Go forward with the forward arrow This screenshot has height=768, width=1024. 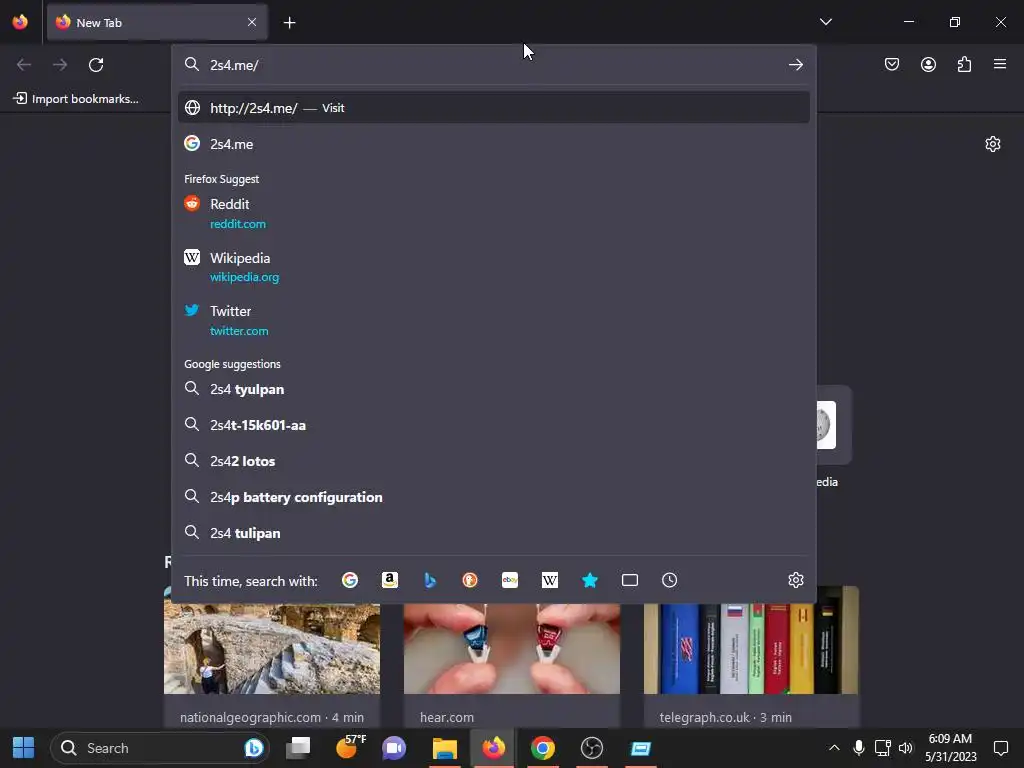pos(60,65)
